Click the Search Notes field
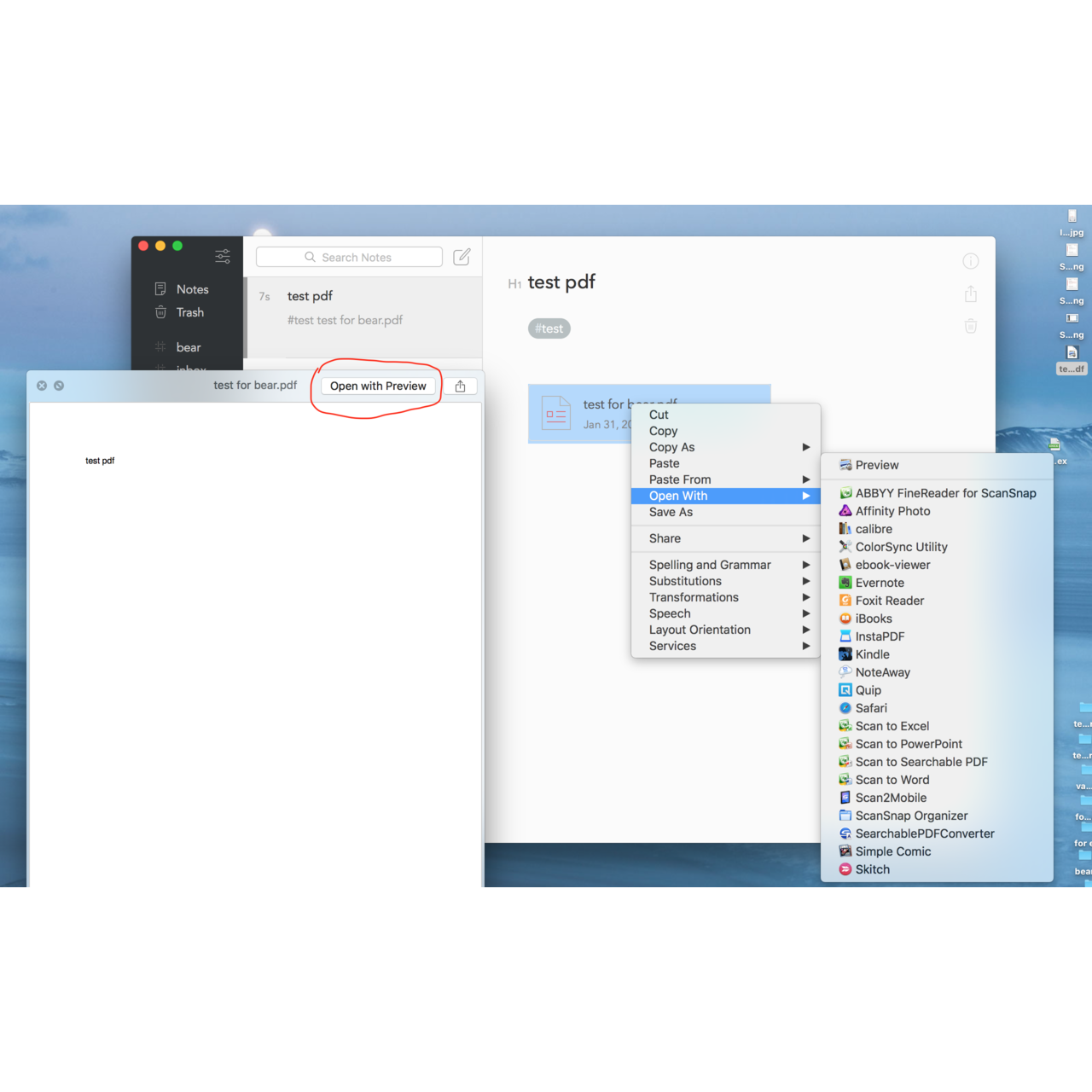 click(x=350, y=257)
